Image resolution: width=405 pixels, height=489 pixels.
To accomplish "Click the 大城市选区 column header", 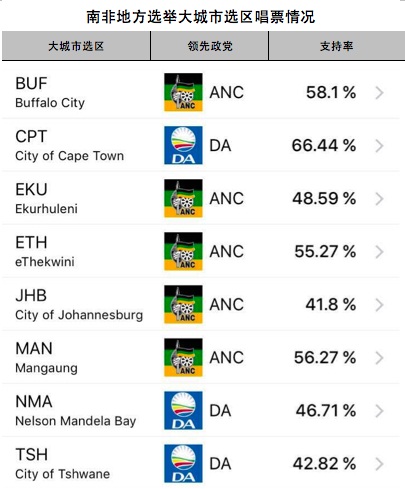I will coord(76,46).
